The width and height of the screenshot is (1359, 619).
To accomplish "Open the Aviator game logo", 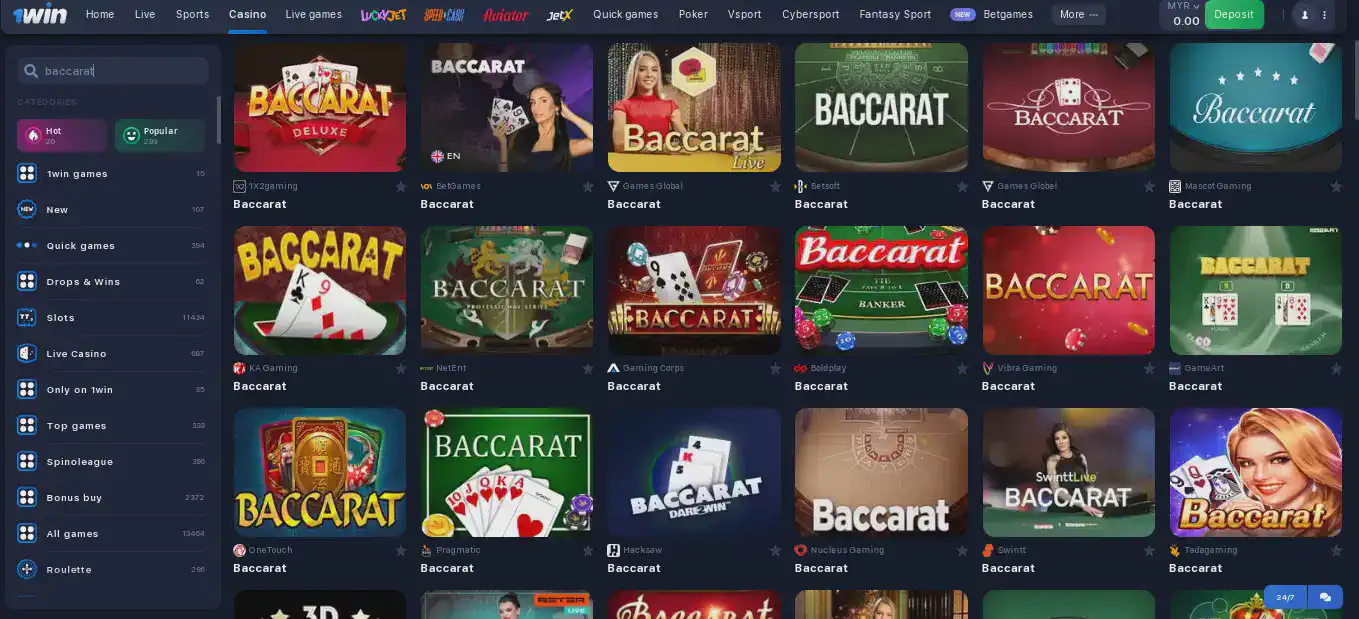I will 505,15.
